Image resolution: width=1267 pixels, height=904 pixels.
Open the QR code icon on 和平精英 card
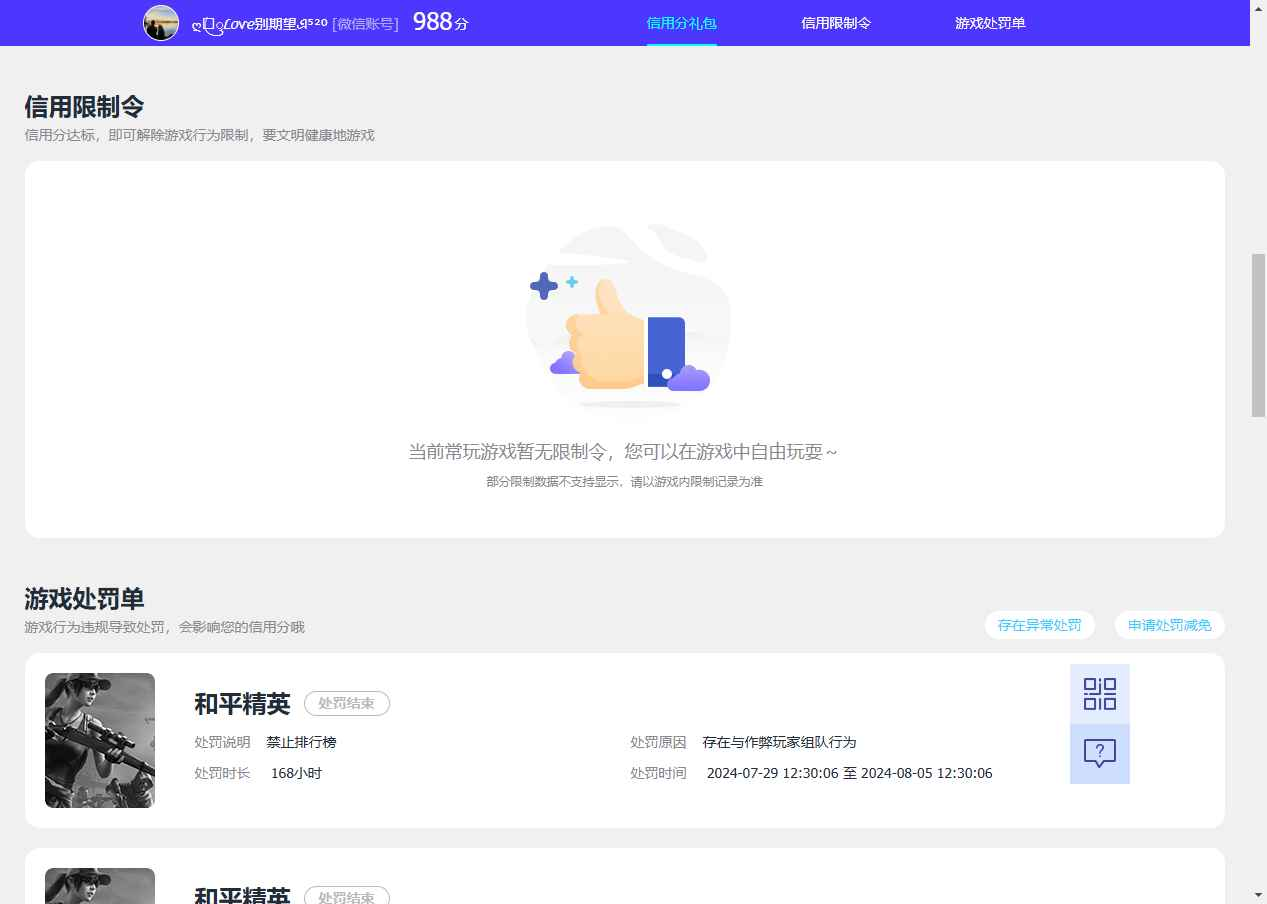click(x=1100, y=694)
